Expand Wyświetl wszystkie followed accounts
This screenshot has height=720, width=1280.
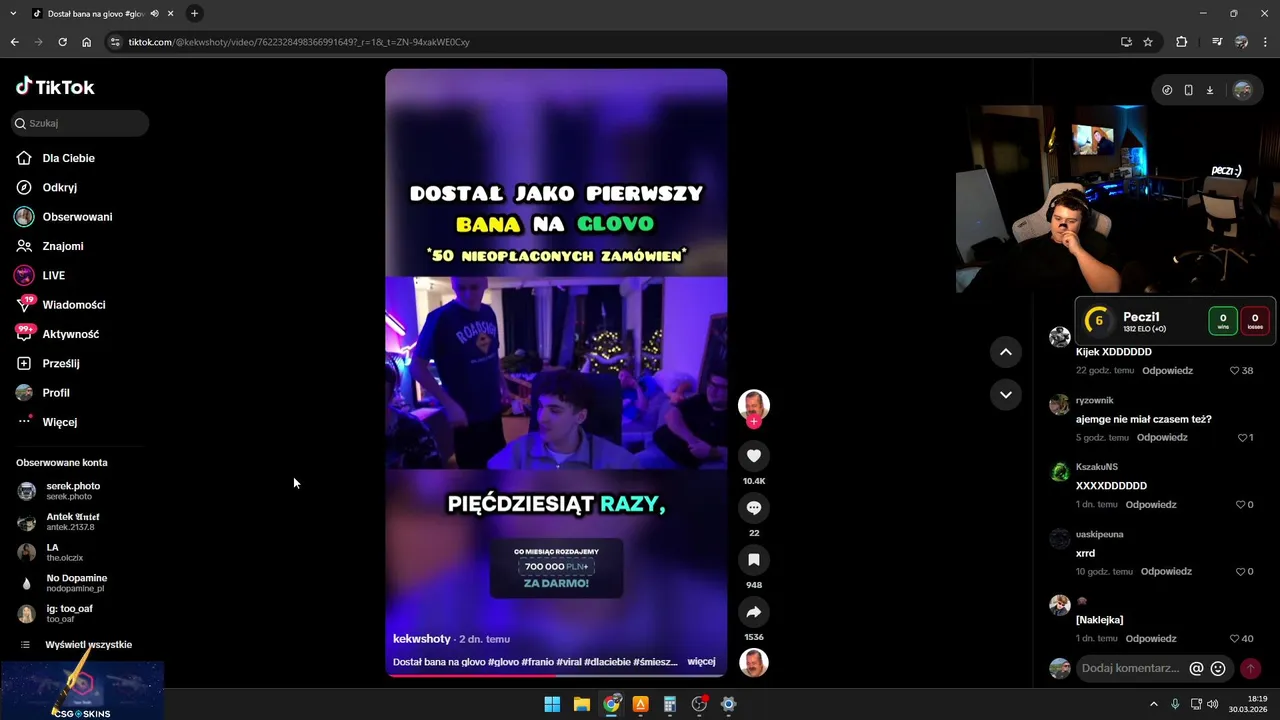[88, 645]
